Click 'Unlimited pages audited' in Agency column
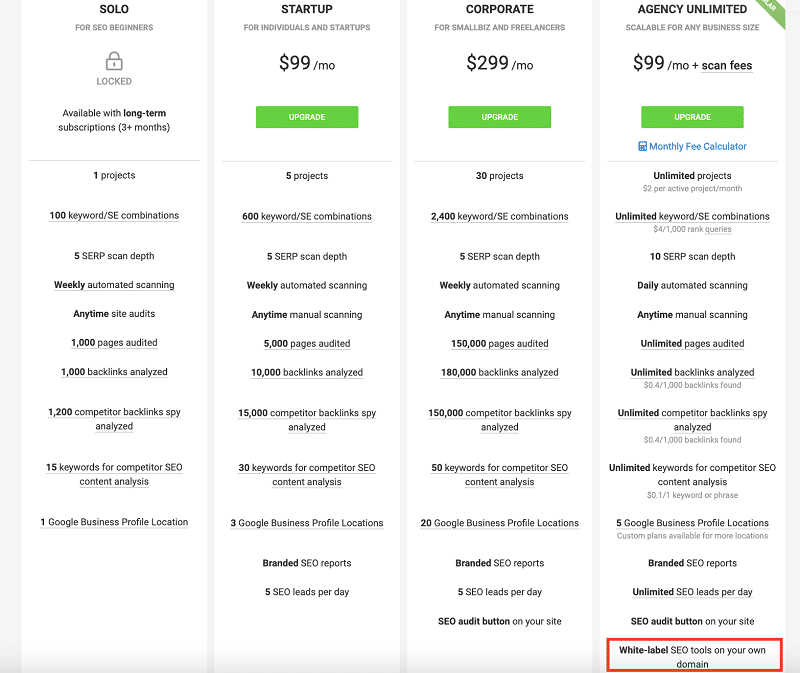 click(692, 343)
